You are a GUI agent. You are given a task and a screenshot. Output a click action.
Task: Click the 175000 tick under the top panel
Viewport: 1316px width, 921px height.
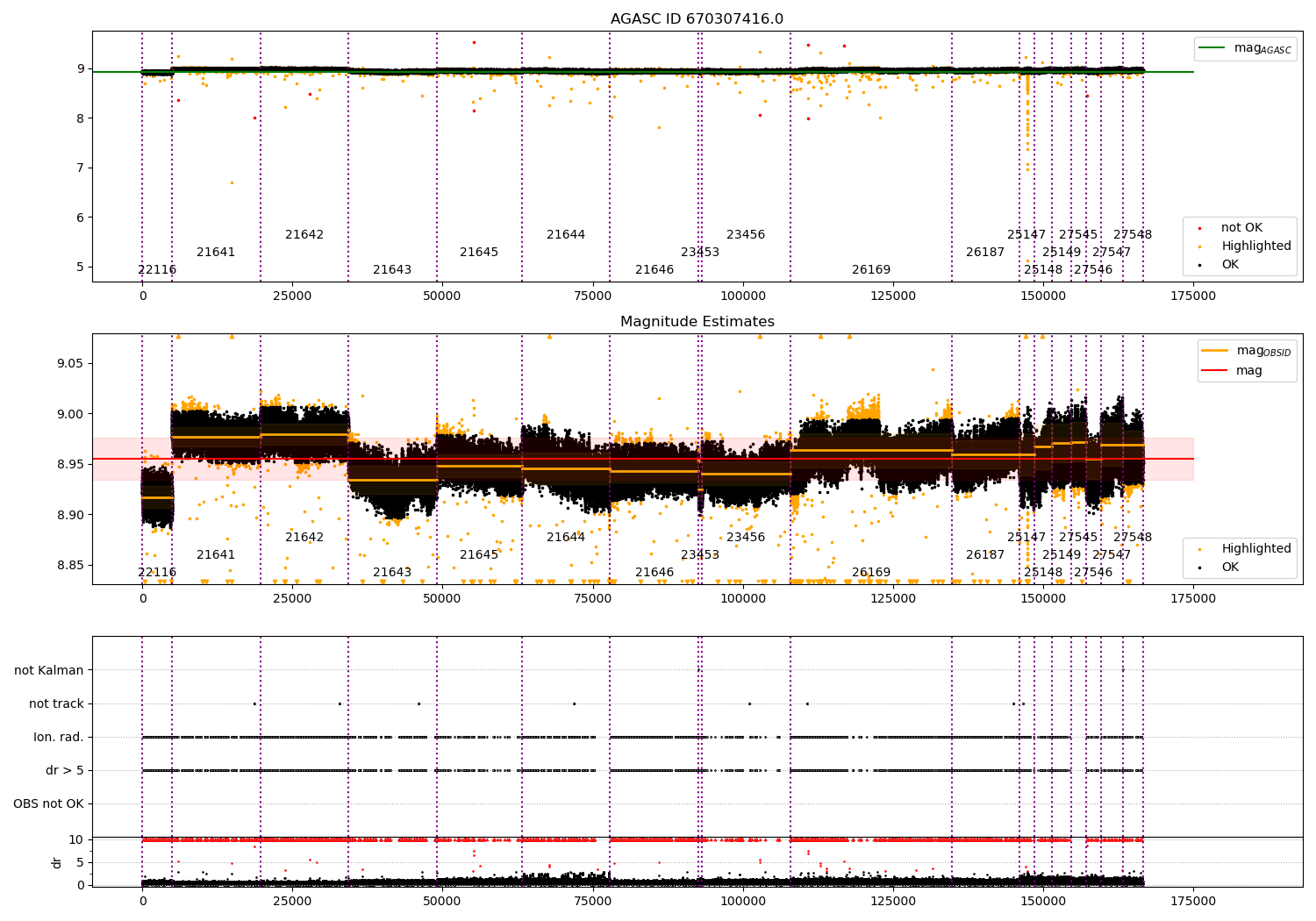1193,296
